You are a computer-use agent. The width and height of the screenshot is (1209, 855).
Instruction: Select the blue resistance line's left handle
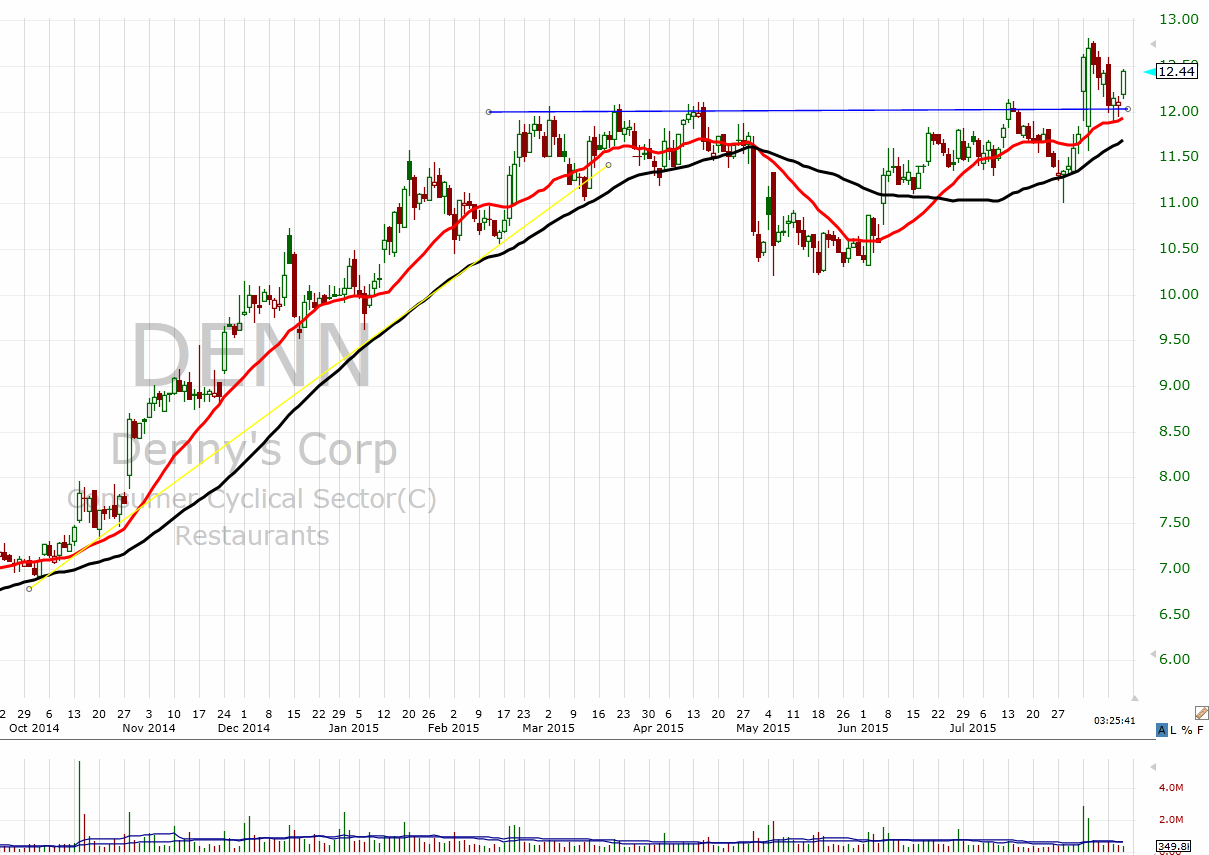tap(488, 112)
